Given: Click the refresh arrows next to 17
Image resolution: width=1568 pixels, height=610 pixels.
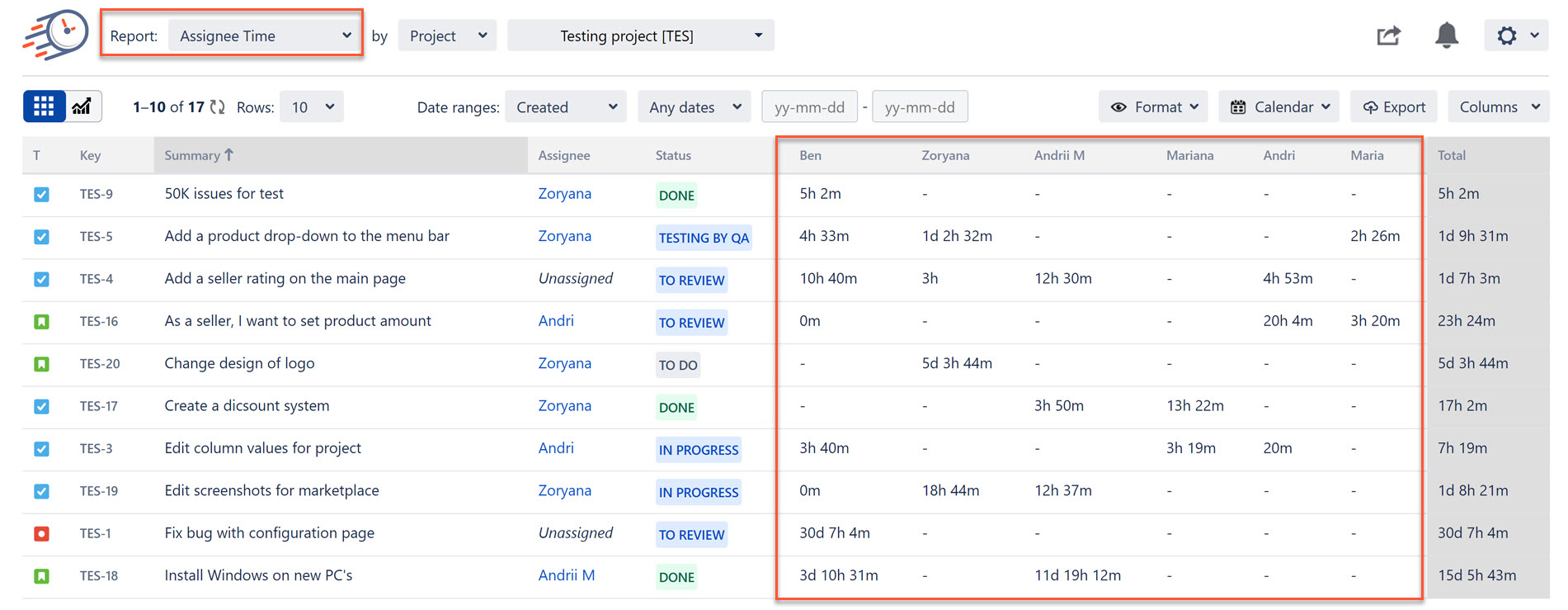Looking at the screenshot, I should (218, 107).
